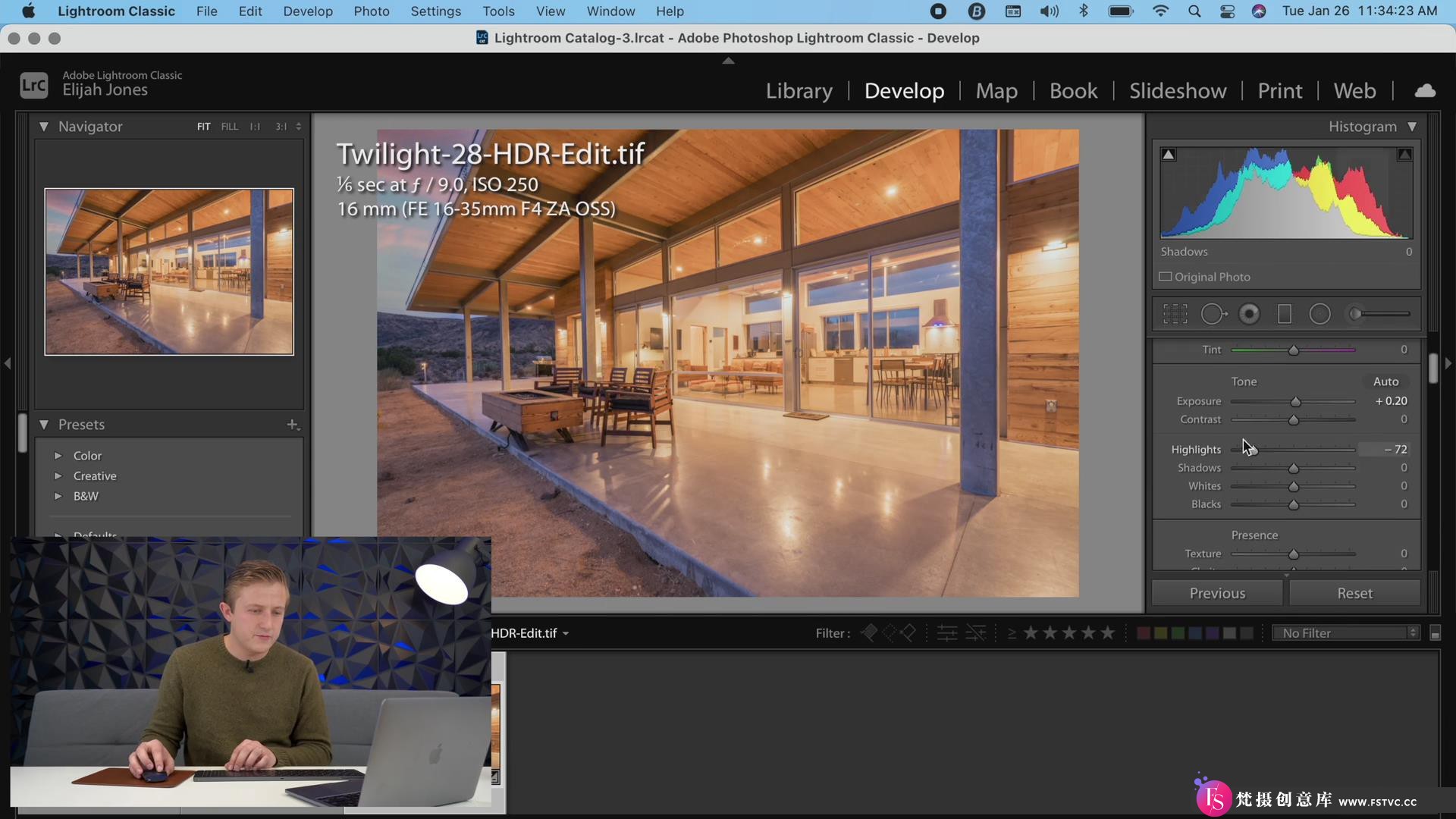Click the Previous button
The height and width of the screenshot is (819, 1456).
coord(1217,593)
